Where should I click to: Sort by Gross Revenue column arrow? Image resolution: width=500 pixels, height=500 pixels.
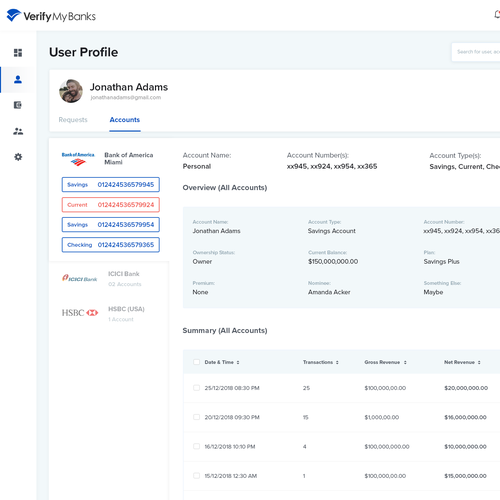pos(405,362)
